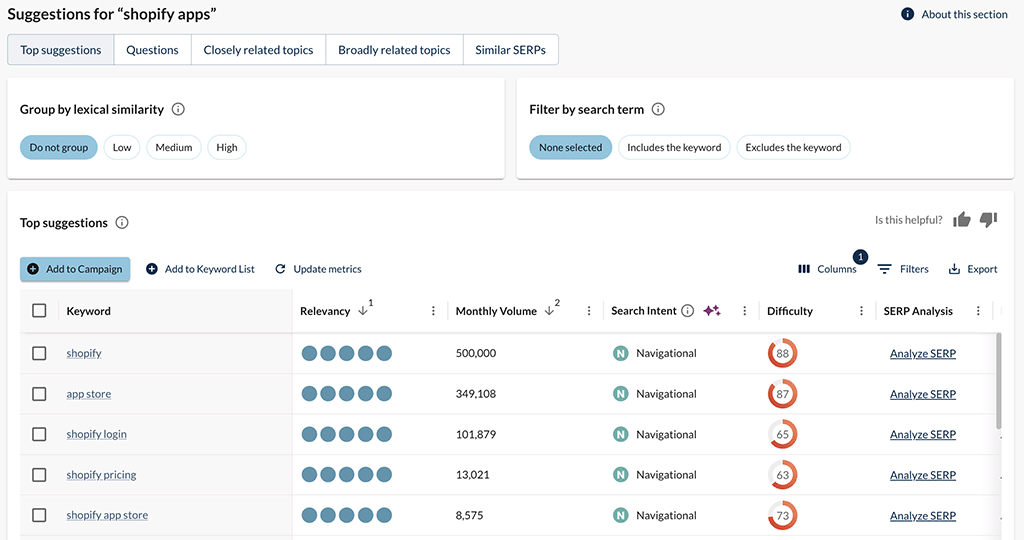Click Update metrics
Image resolution: width=1024 pixels, height=540 pixels.
click(x=318, y=269)
